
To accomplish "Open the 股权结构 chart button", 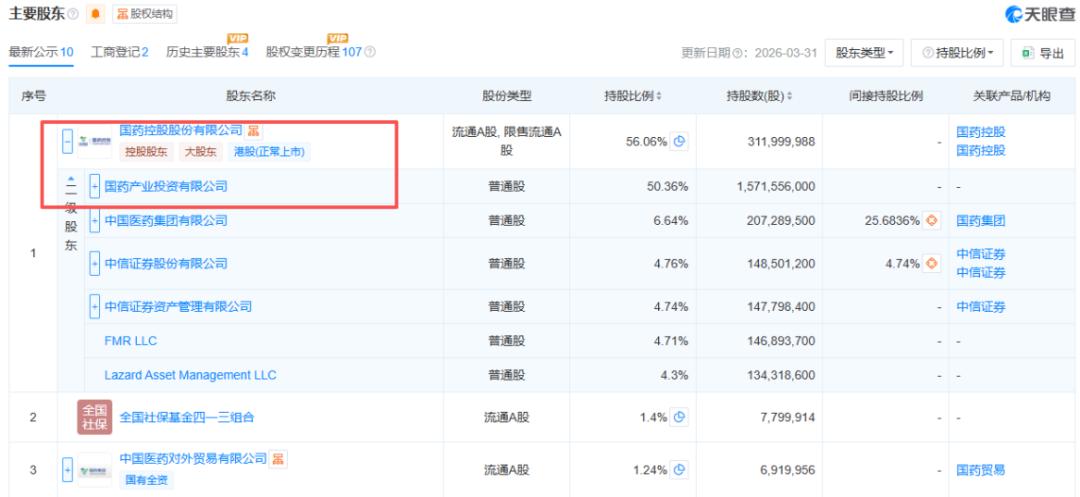I will point(145,14).
